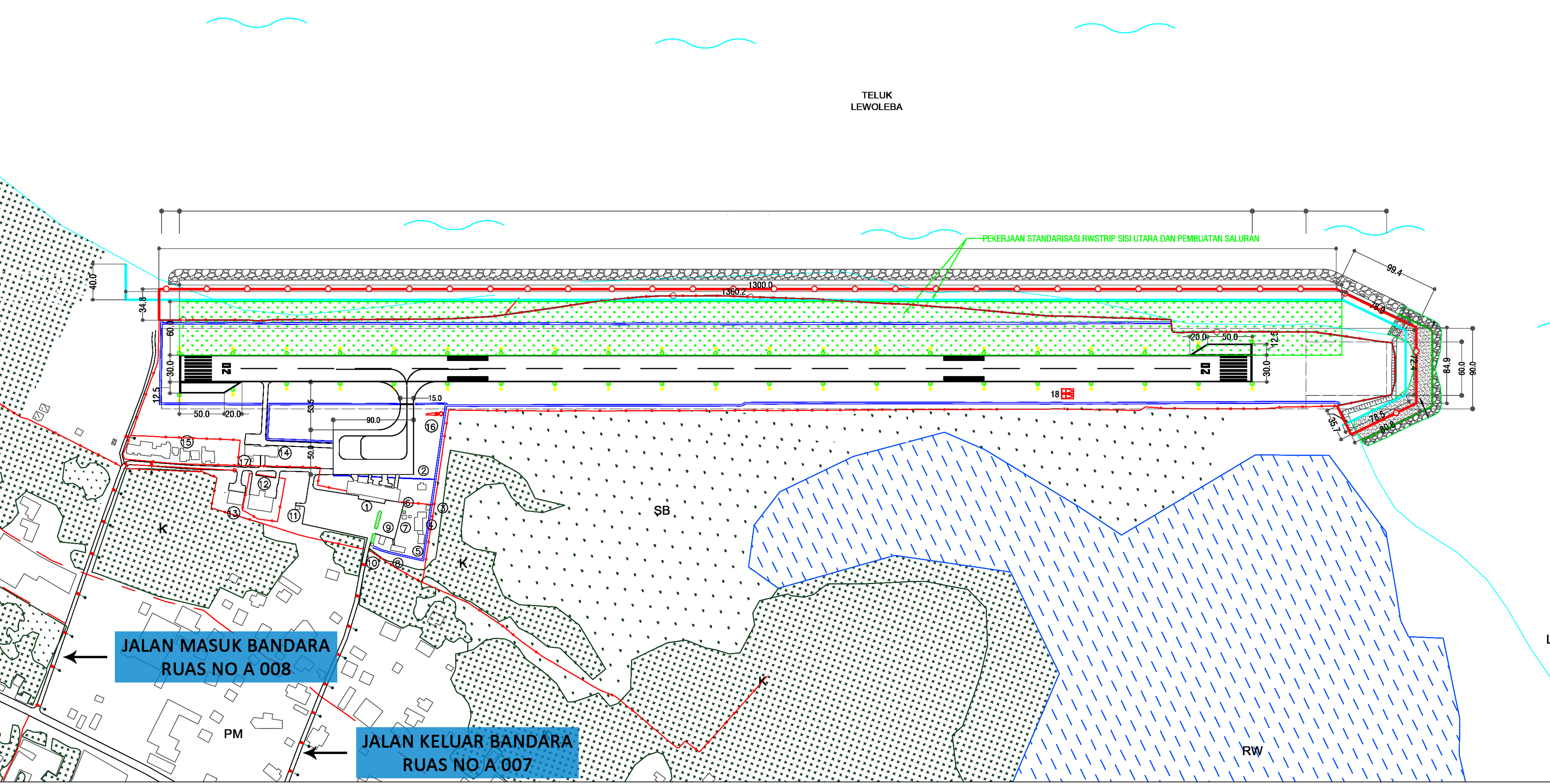Click the 53.5 dimension value
This screenshot has width=1550, height=784.
pyautogui.click(x=311, y=406)
